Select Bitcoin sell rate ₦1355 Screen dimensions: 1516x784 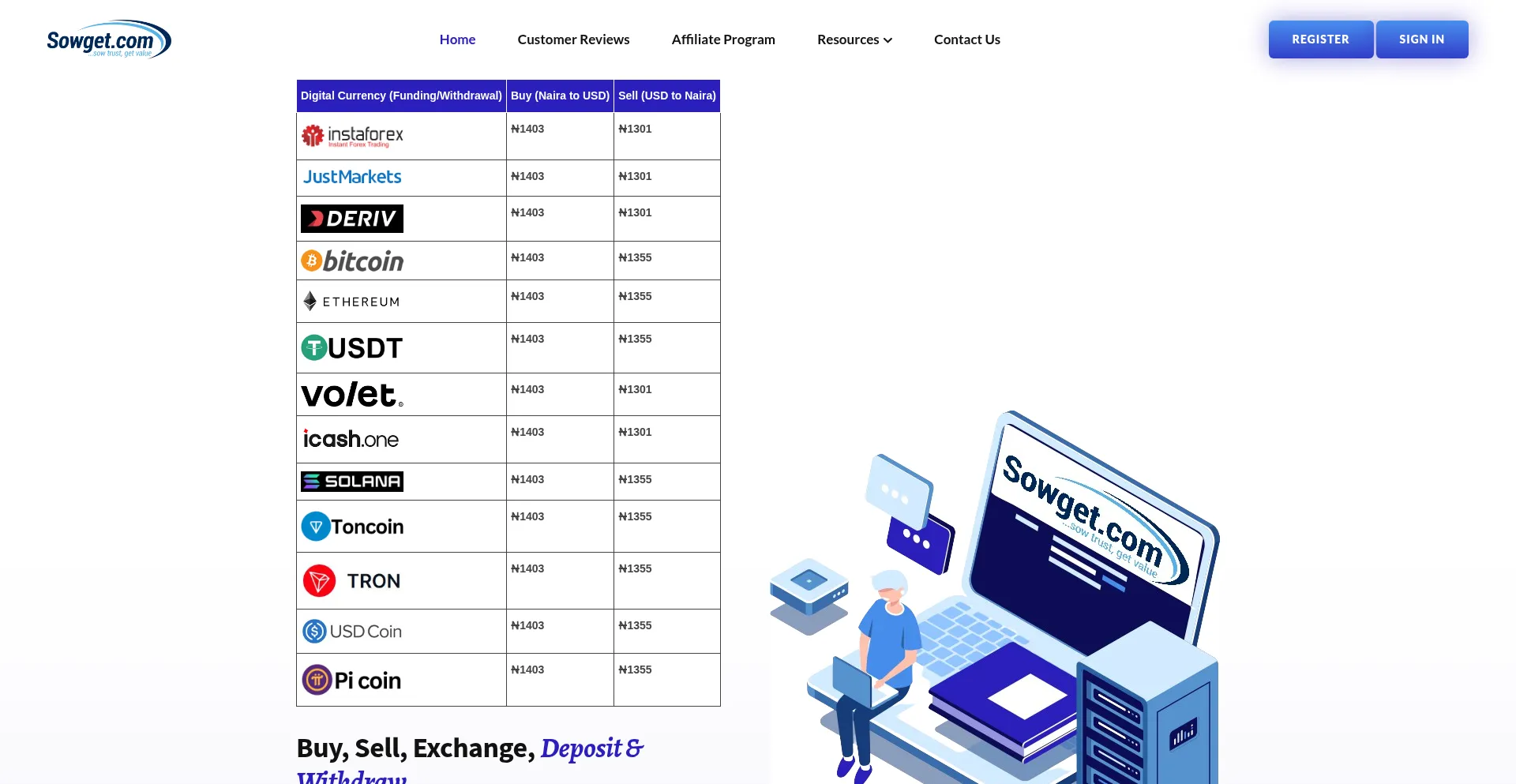(635, 257)
